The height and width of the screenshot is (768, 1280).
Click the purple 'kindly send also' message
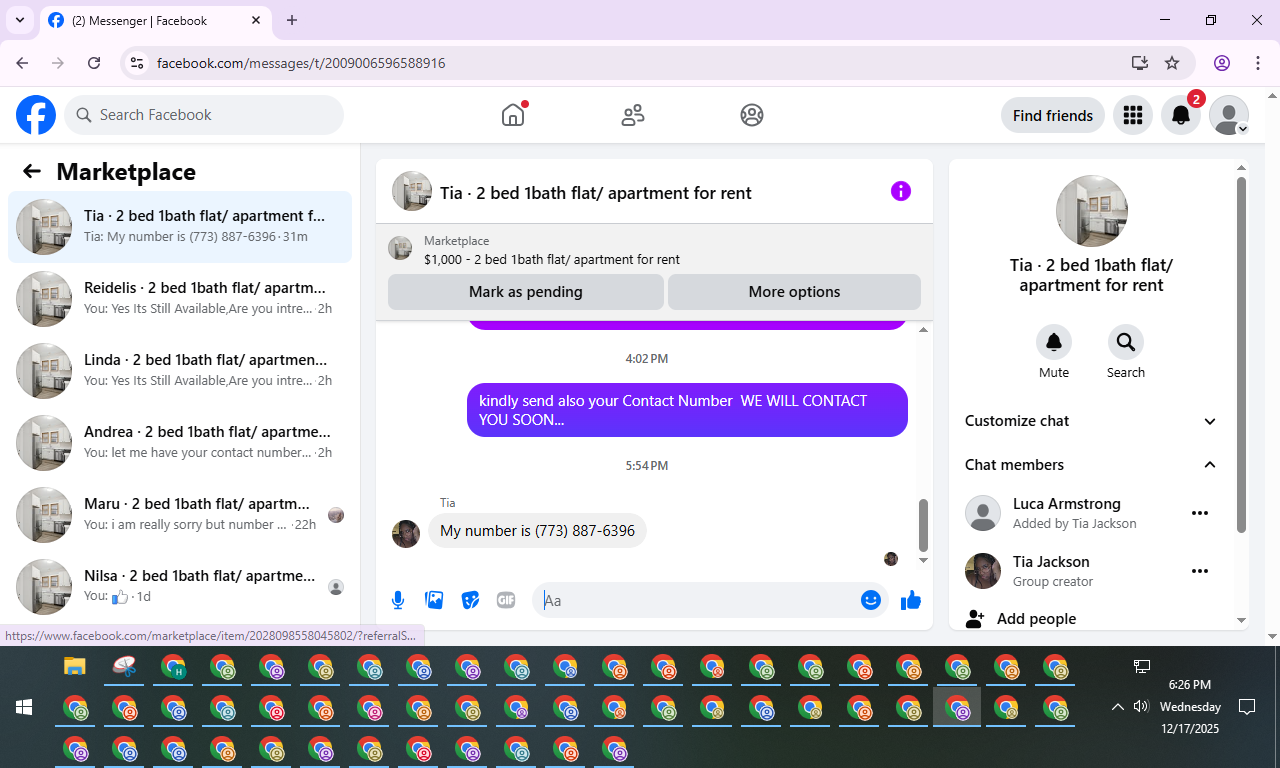pyautogui.click(x=687, y=410)
